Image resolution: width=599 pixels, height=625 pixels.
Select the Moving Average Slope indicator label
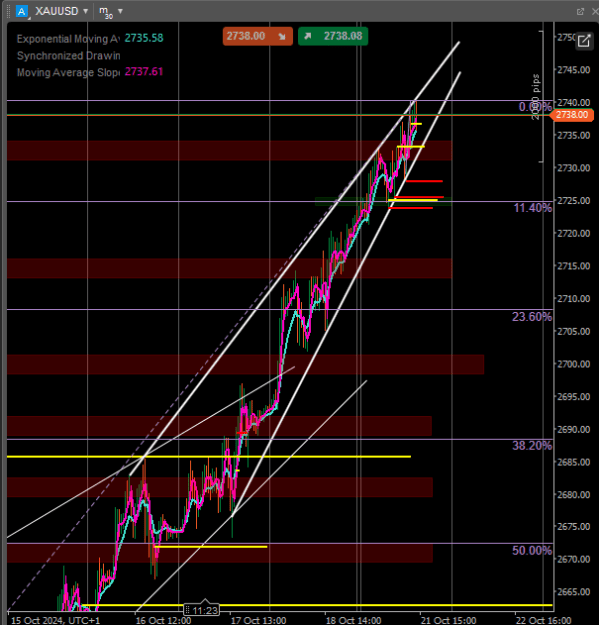click(x=68, y=72)
